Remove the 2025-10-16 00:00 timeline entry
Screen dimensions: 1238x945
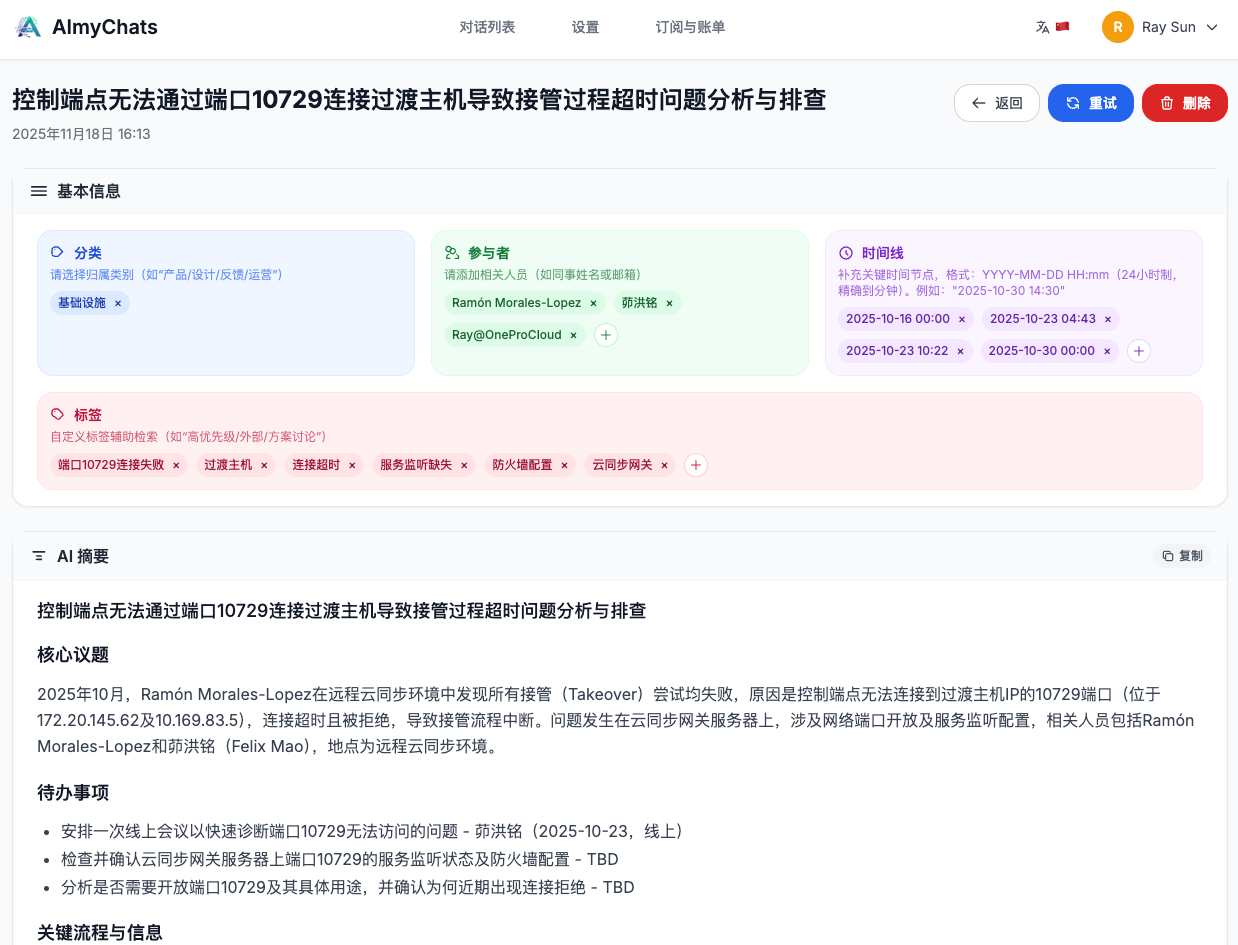click(x=961, y=318)
